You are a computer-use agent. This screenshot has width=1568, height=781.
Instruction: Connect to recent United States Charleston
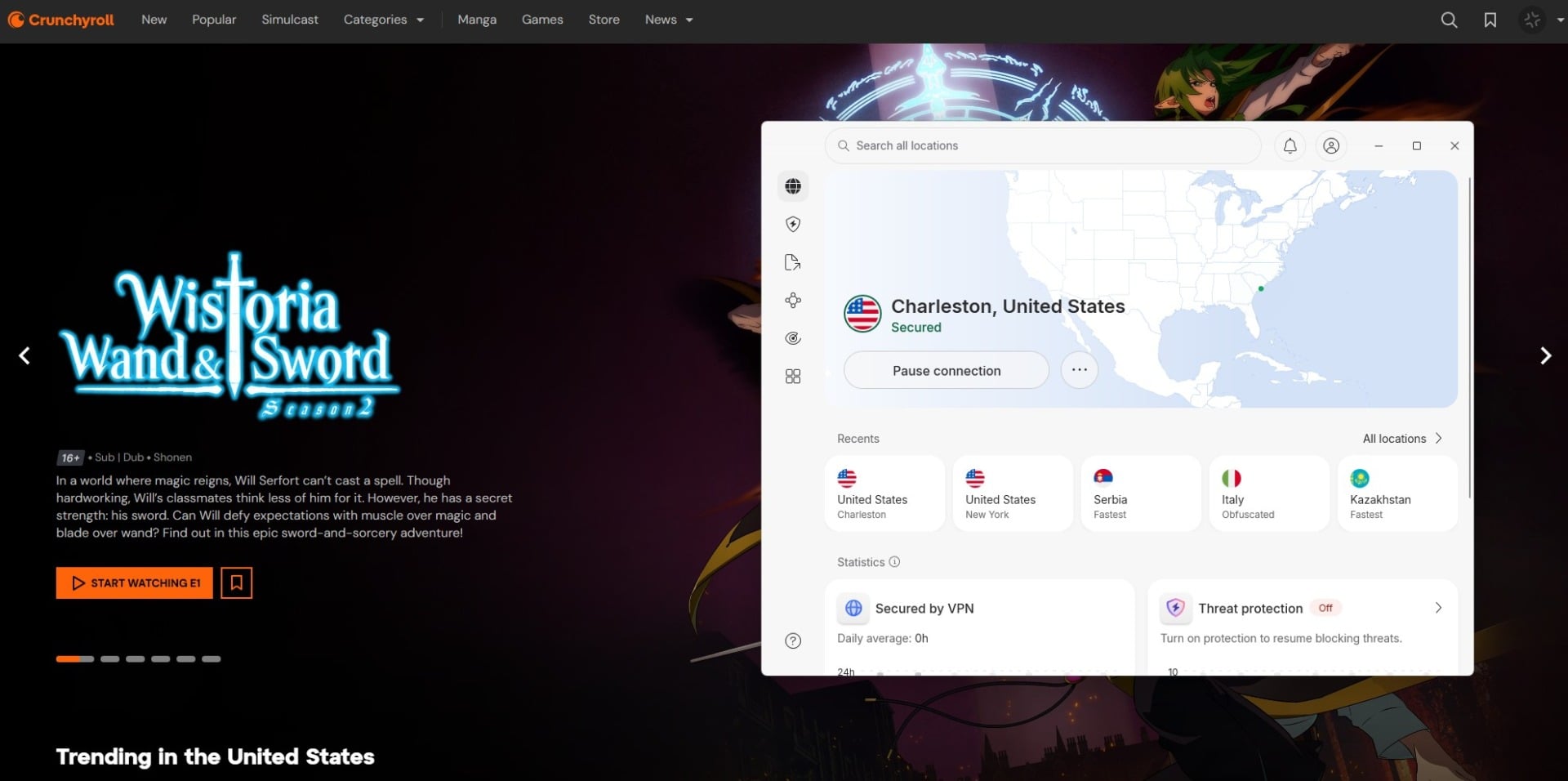tap(885, 494)
